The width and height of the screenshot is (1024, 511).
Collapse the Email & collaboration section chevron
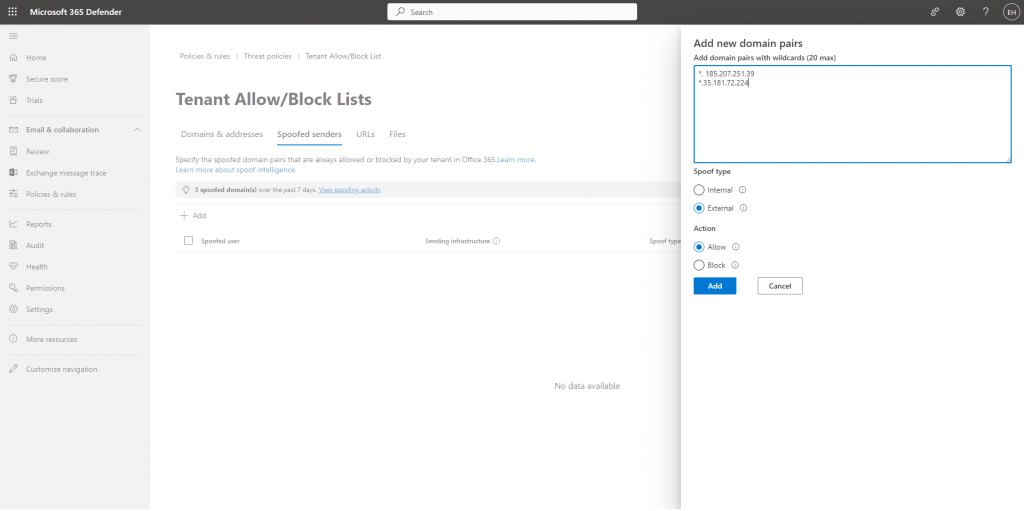coord(137,130)
